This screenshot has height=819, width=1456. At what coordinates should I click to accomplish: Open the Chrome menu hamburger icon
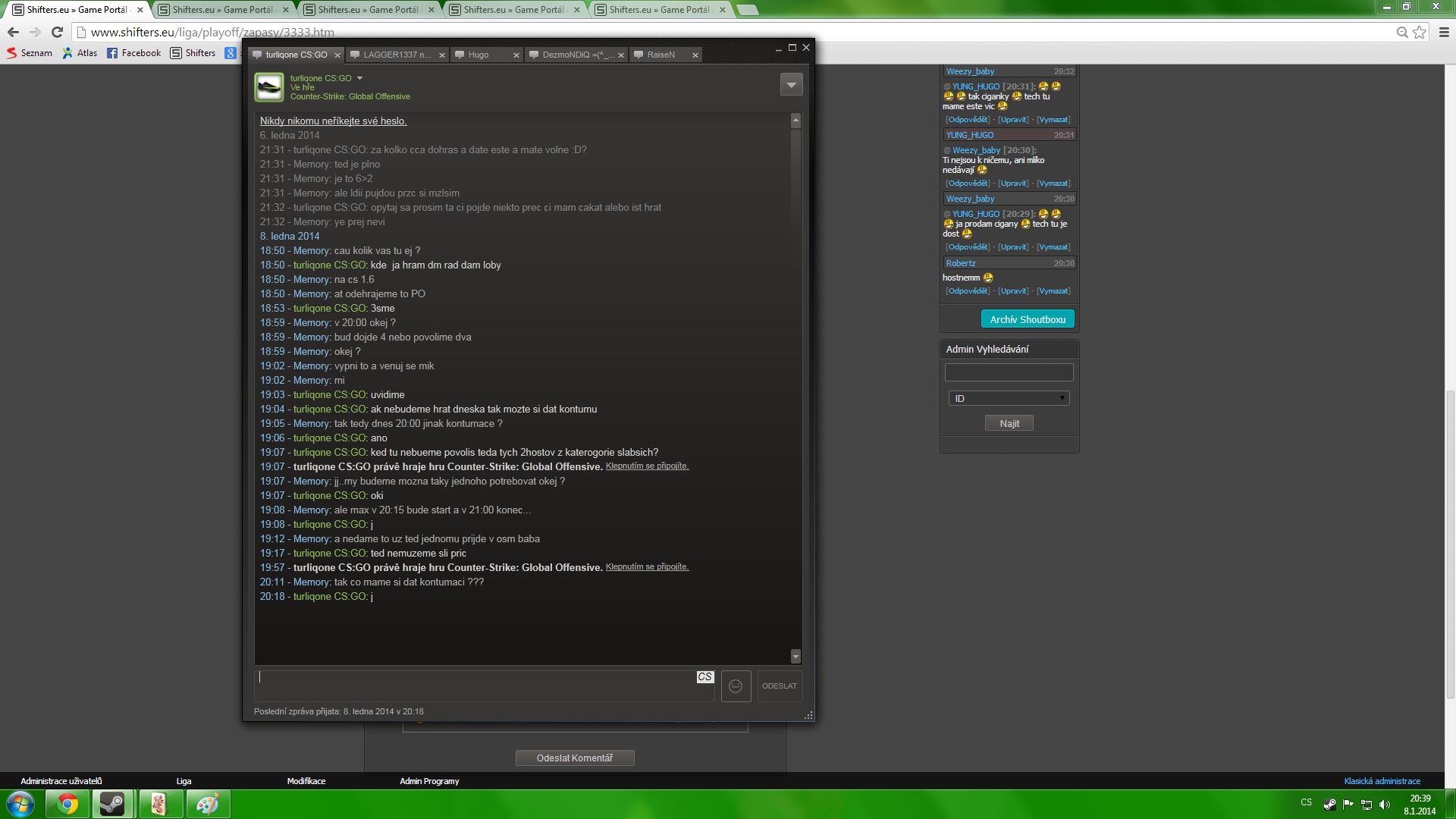(1444, 32)
